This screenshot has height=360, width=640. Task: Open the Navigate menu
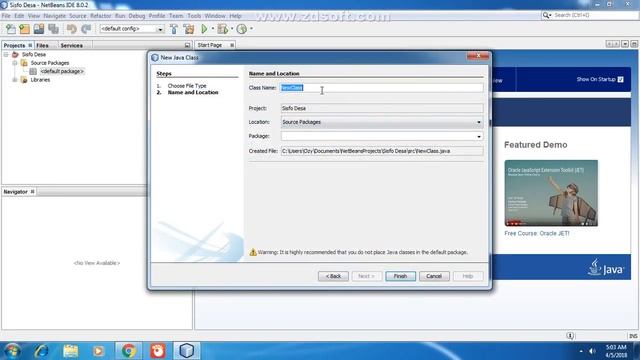[55, 16]
